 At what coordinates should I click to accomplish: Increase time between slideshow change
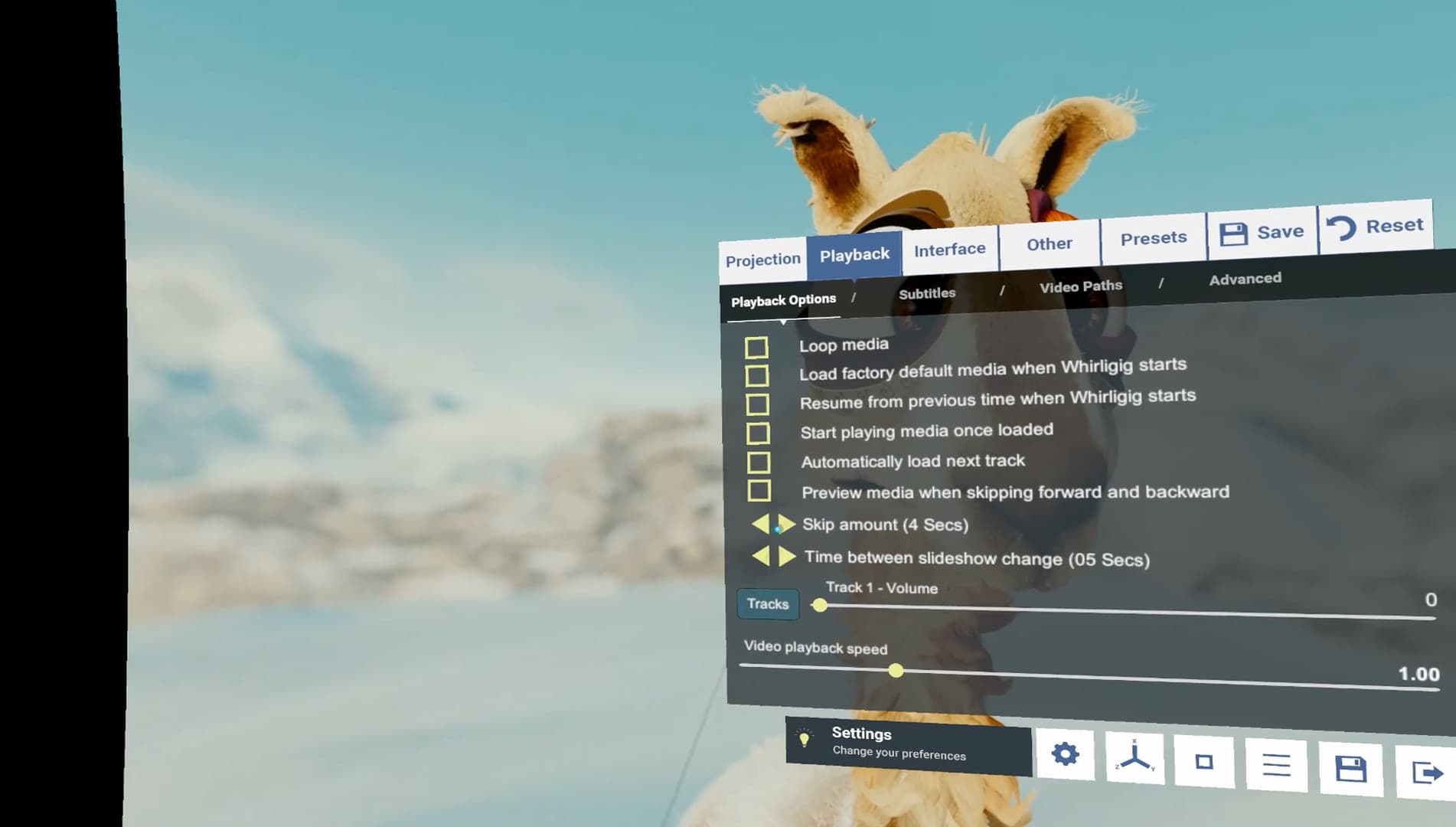point(788,557)
